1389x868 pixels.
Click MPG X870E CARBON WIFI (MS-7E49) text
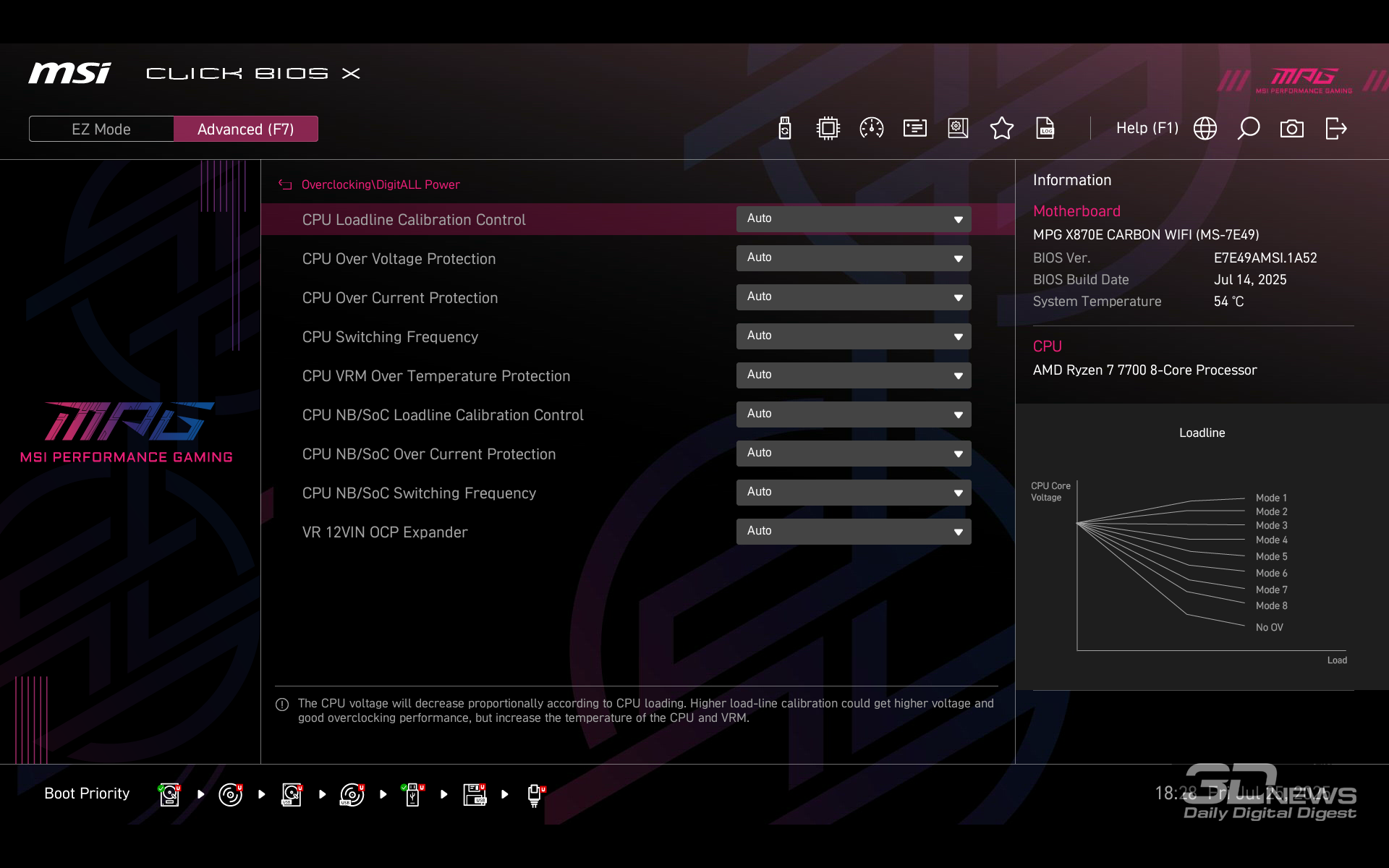click(1146, 235)
